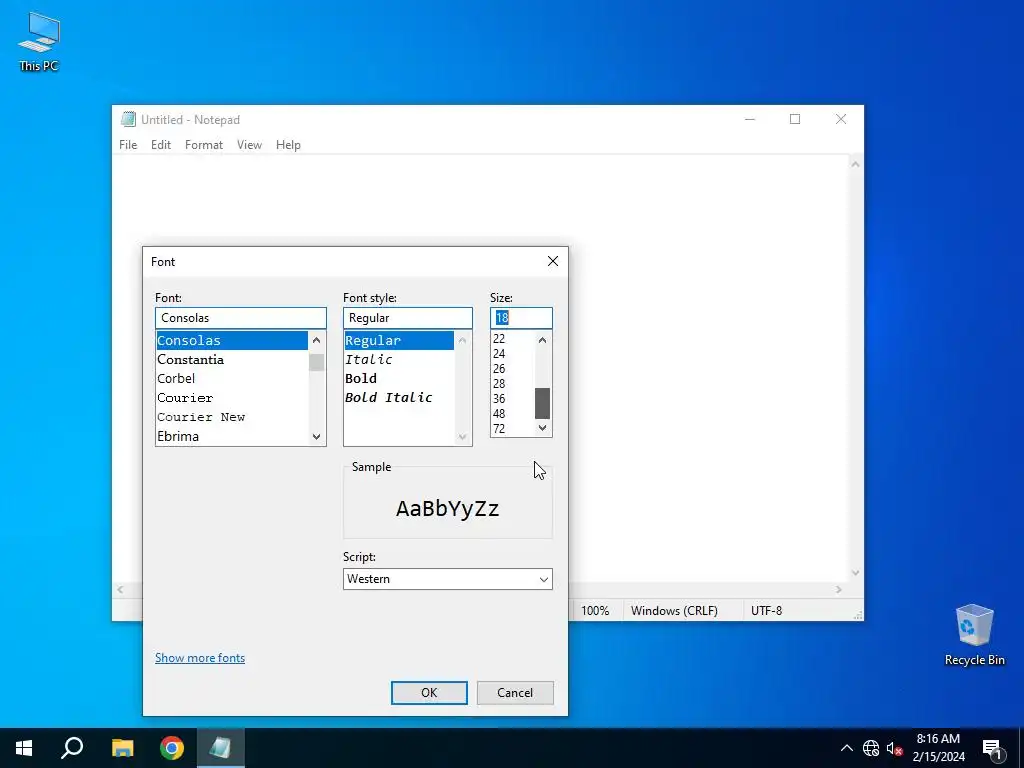The image size is (1024, 768).
Task: Click the size list scrollbar thumb
Action: point(542,403)
